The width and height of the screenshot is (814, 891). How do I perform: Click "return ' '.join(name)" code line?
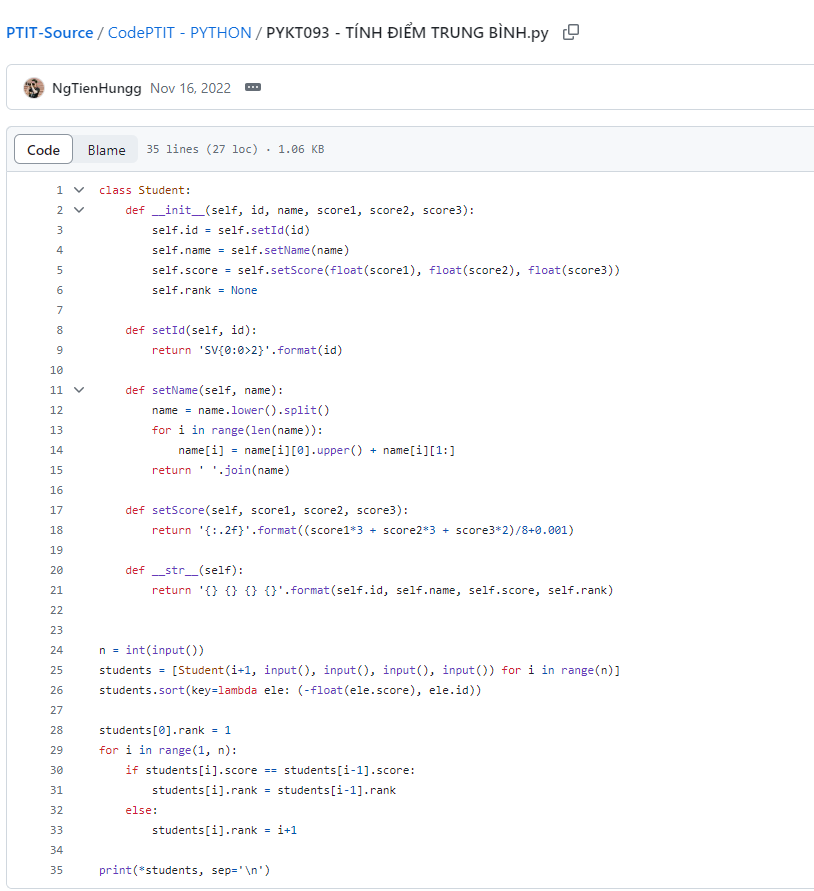pyautogui.click(x=221, y=470)
